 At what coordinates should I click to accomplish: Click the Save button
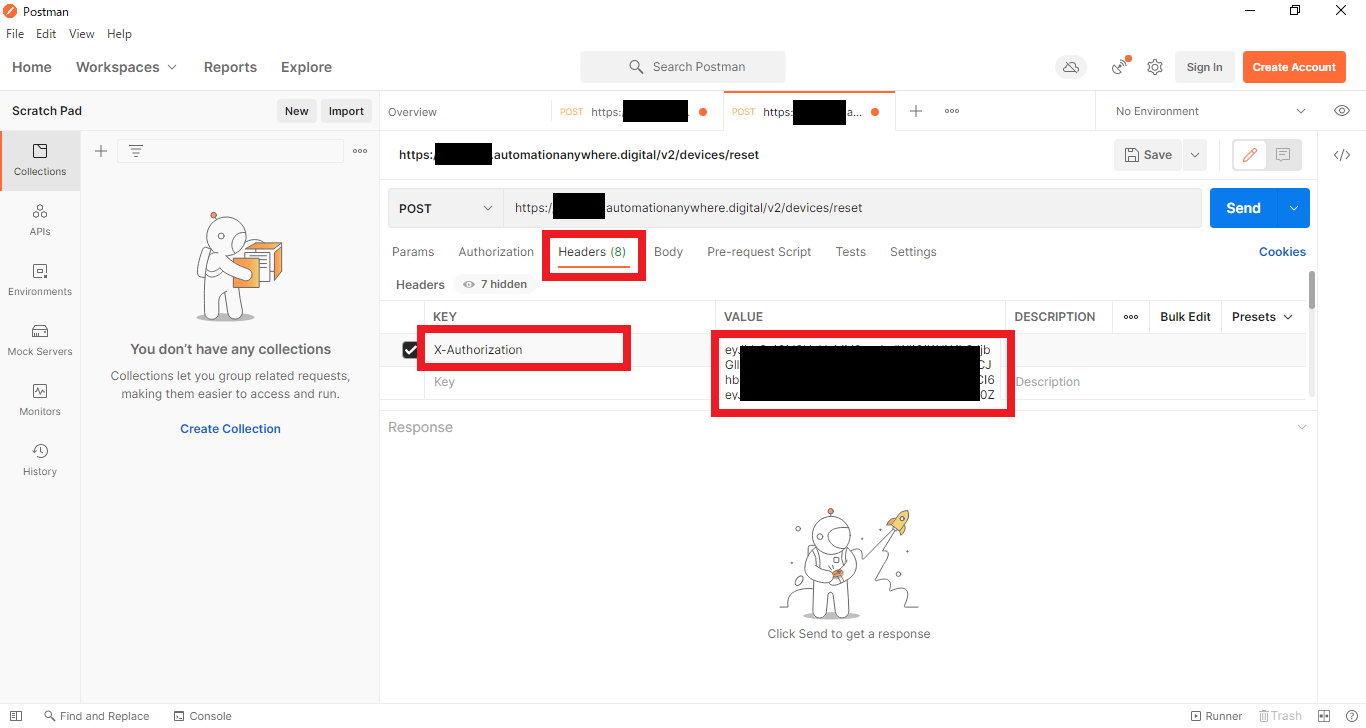coord(1148,155)
